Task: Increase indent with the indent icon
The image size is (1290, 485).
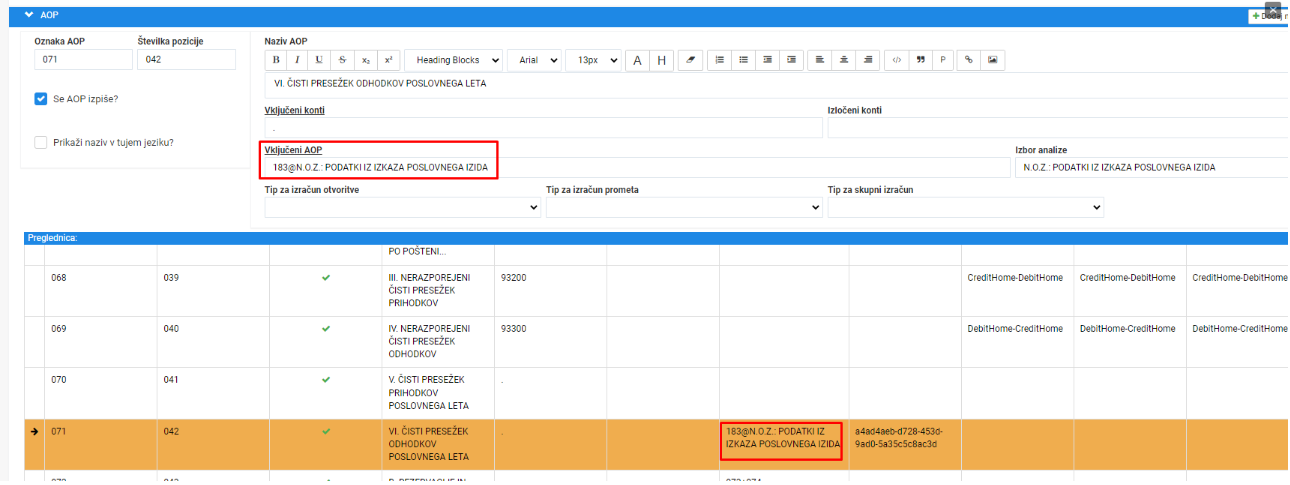Action: tap(791, 60)
